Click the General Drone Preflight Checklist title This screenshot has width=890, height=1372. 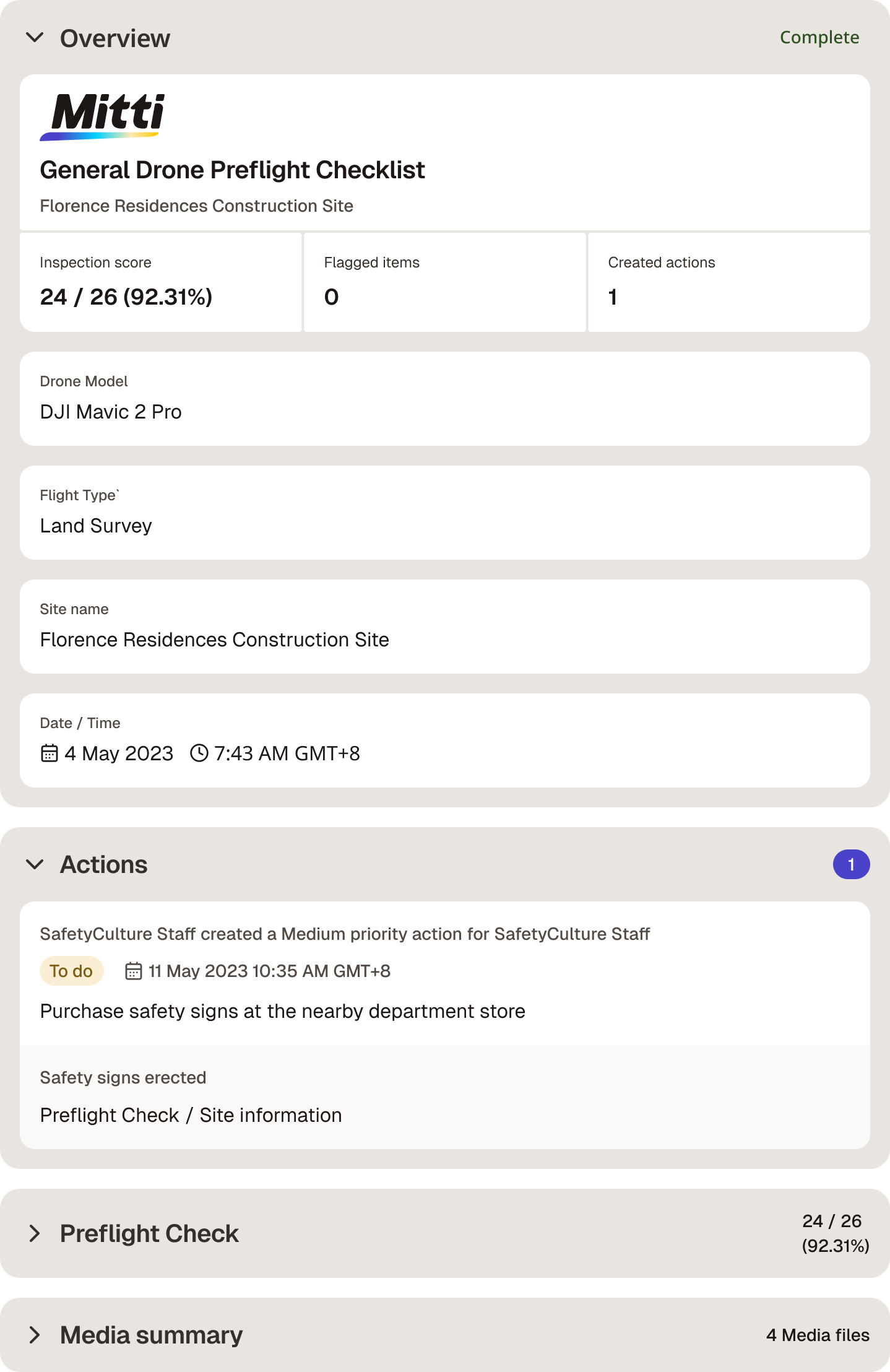[233, 170]
